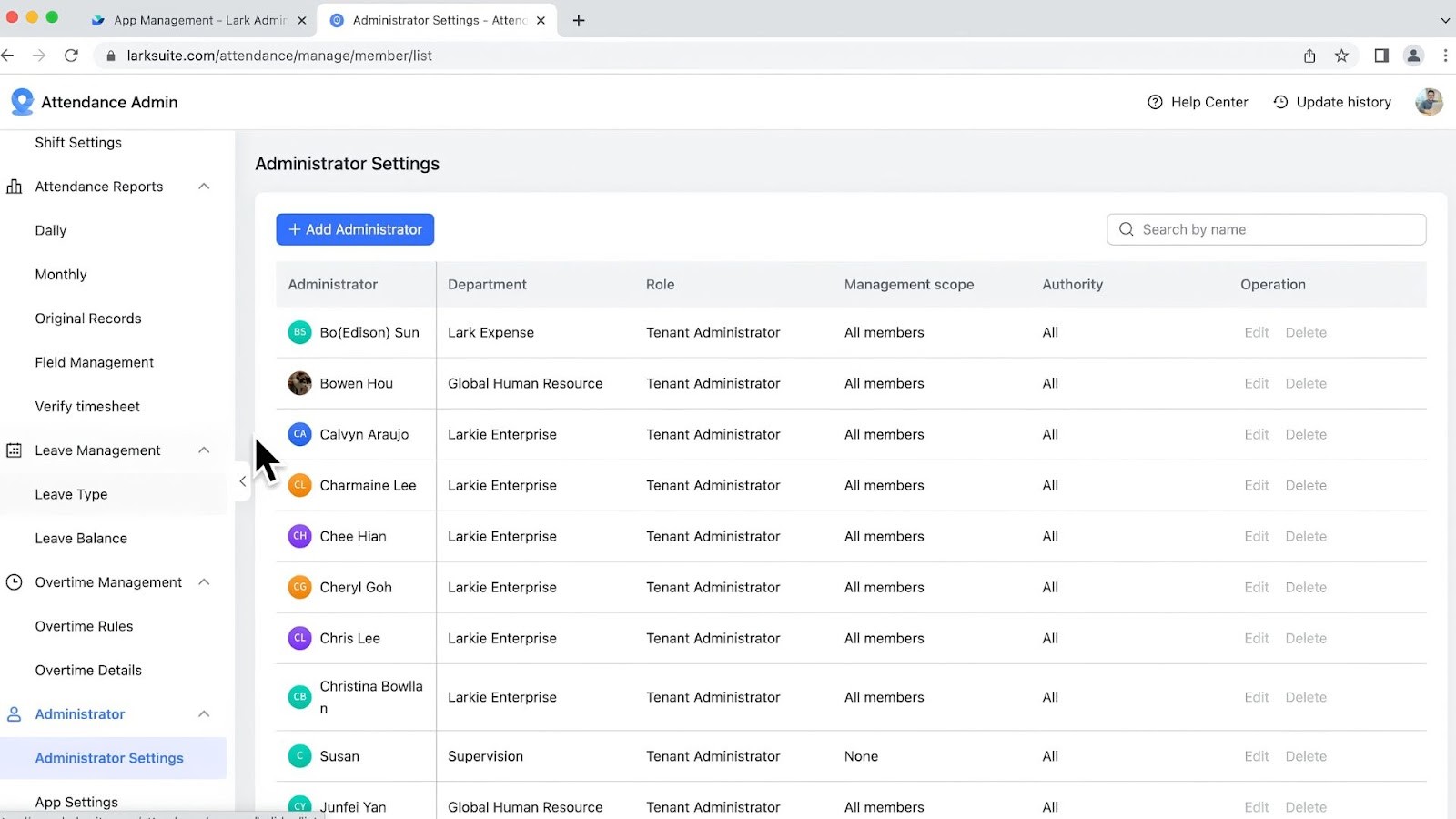This screenshot has width=1456, height=819.
Task: Delete Chris Lee's administrator entry
Action: click(1306, 638)
